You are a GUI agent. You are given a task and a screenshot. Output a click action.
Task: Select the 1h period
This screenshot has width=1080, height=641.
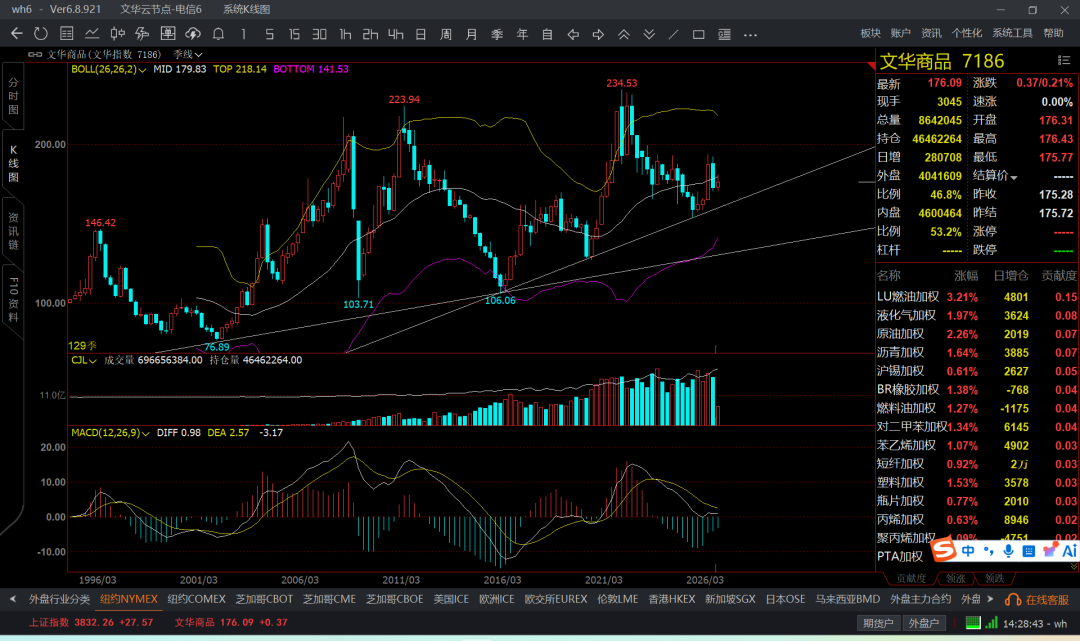(345, 34)
